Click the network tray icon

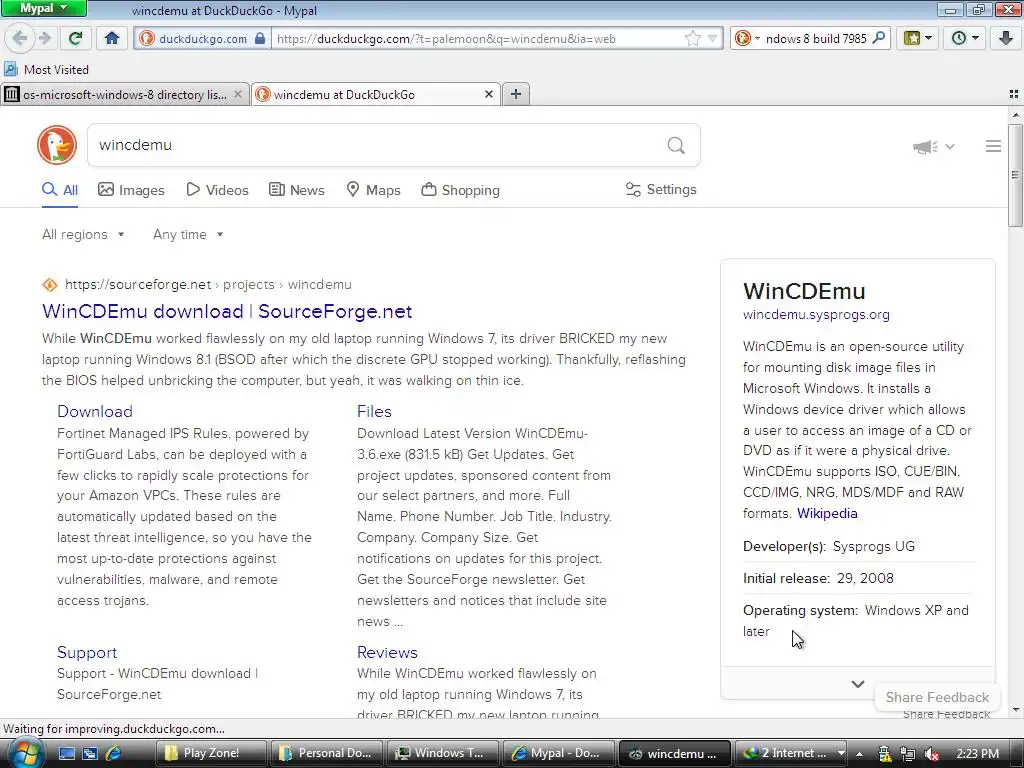pos(907,754)
